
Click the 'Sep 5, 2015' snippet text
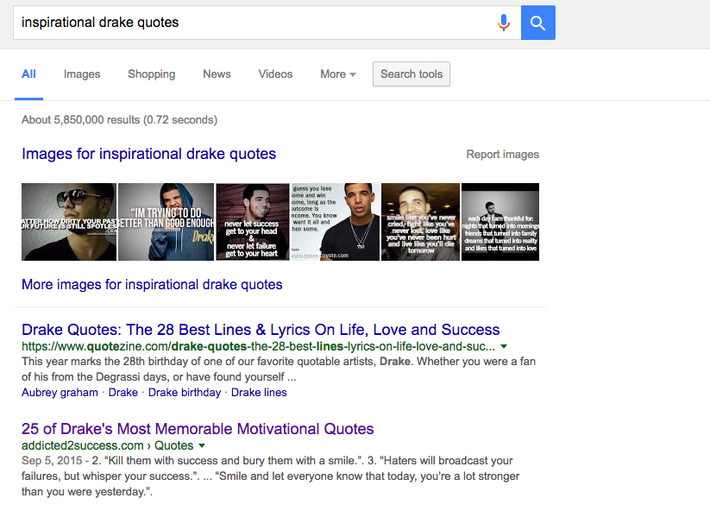52,461
